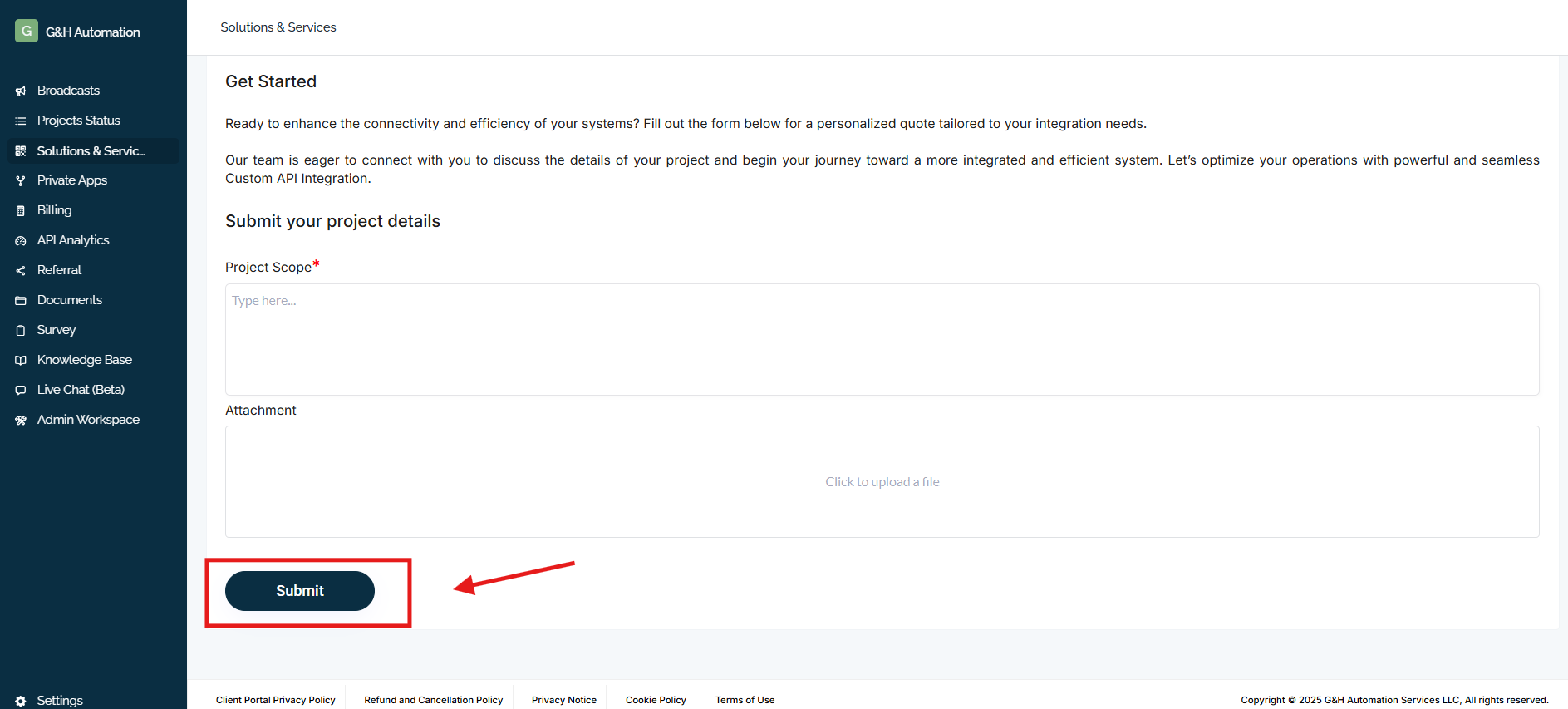Screen dimensions: 1568x709
Task: View the Terms of Use link
Action: pyautogui.click(x=745, y=700)
